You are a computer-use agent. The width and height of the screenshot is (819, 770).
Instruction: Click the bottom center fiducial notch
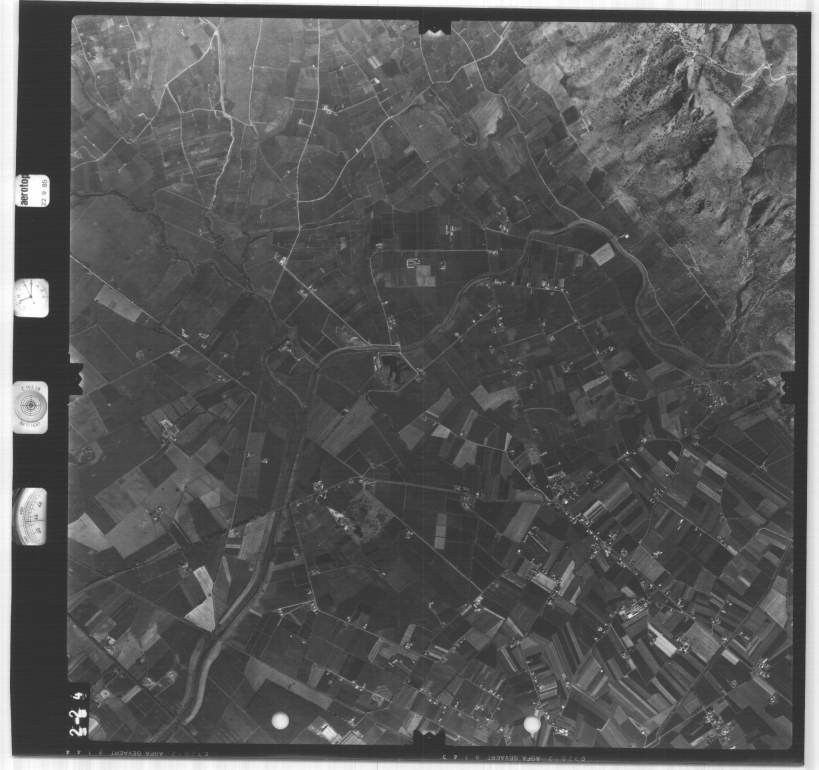click(x=428, y=740)
